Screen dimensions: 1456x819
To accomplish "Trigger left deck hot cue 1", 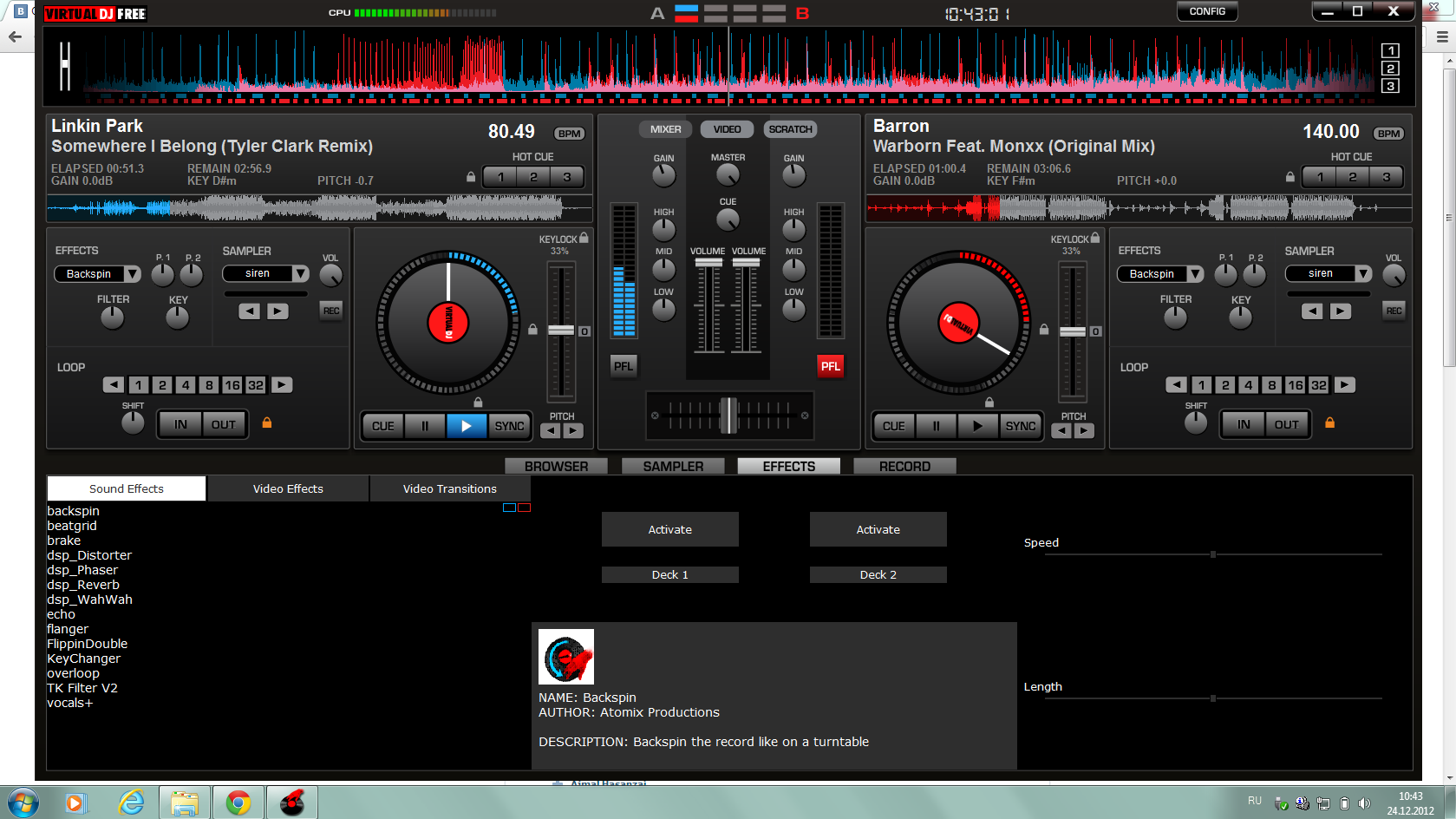I will click(x=500, y=177).
